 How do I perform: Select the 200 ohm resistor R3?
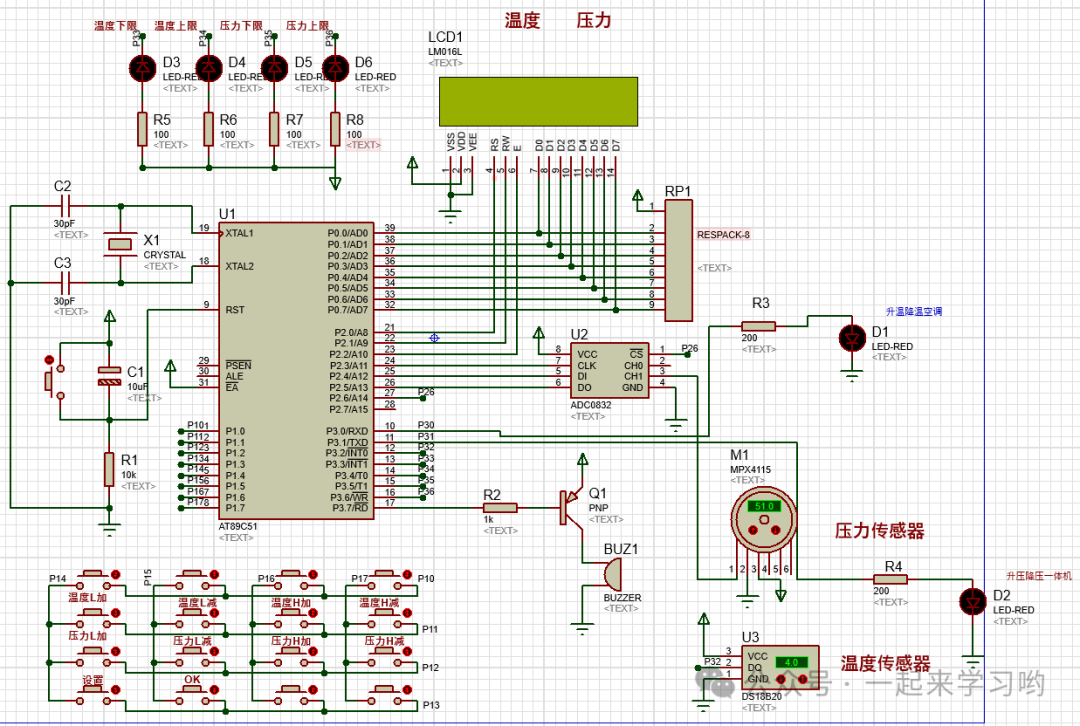[758, 326]
